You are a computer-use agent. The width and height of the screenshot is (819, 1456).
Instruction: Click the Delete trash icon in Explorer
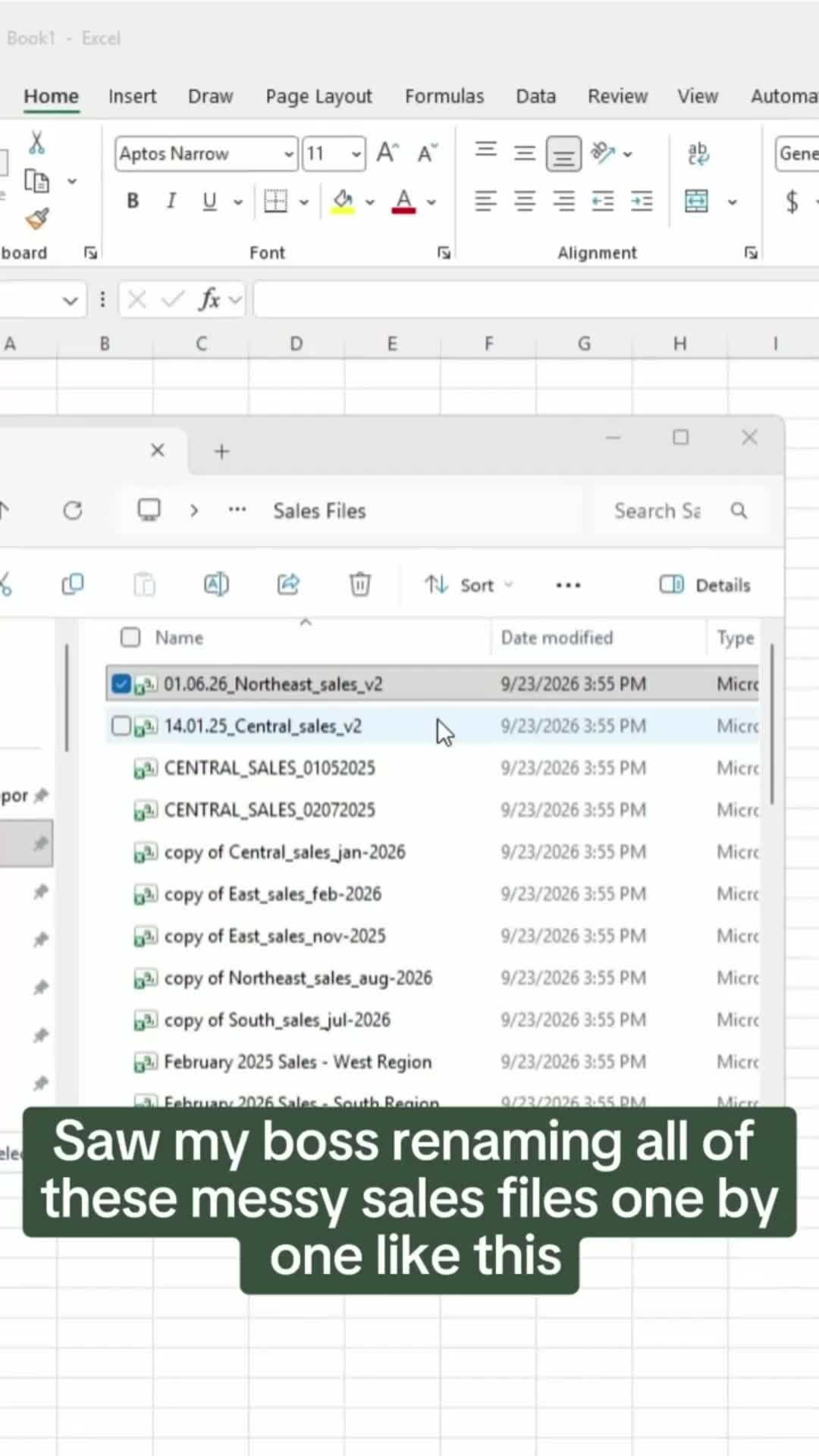[x=359, y=585]
